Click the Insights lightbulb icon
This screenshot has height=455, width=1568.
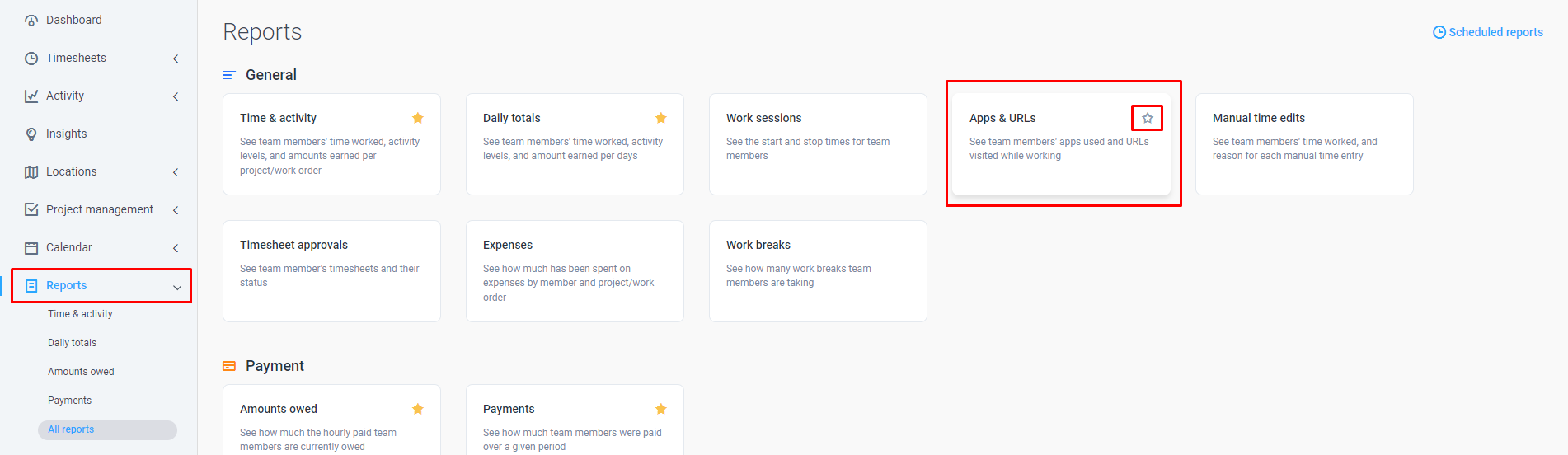(x=31, y=134)
